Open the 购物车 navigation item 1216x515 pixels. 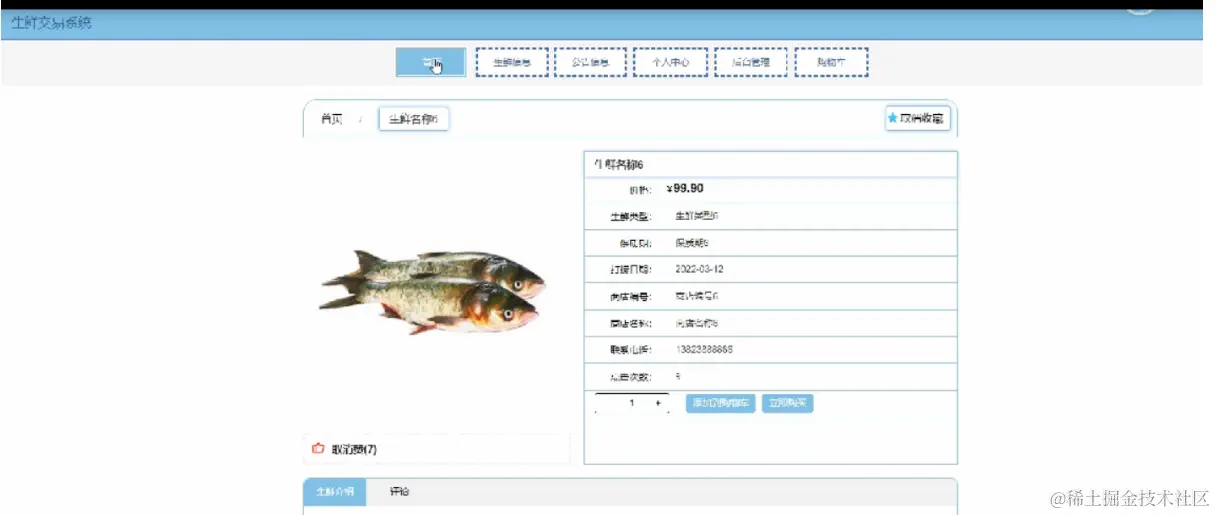pos(832,62)
